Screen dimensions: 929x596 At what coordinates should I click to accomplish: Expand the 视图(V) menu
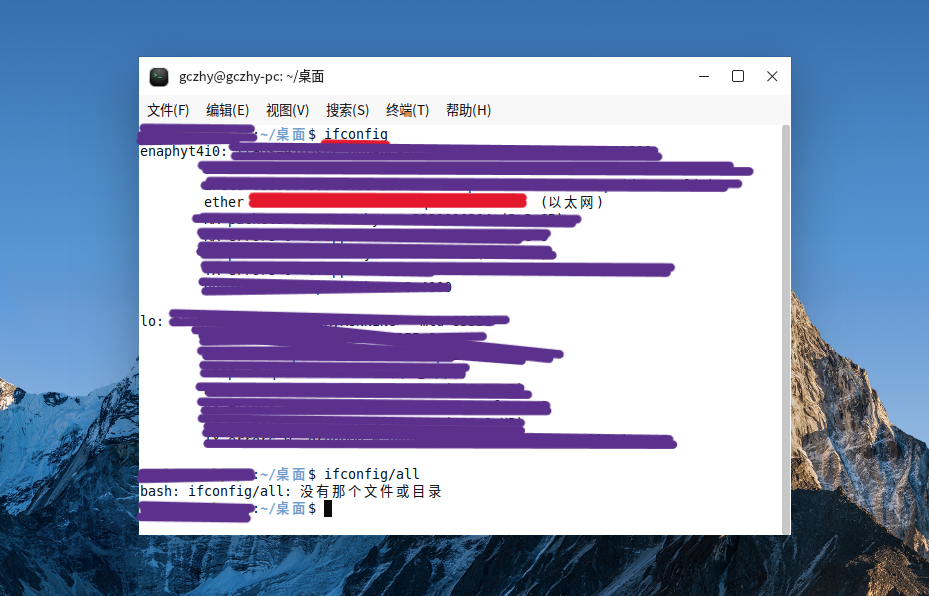pyautogui.click(x=287, y=110)
